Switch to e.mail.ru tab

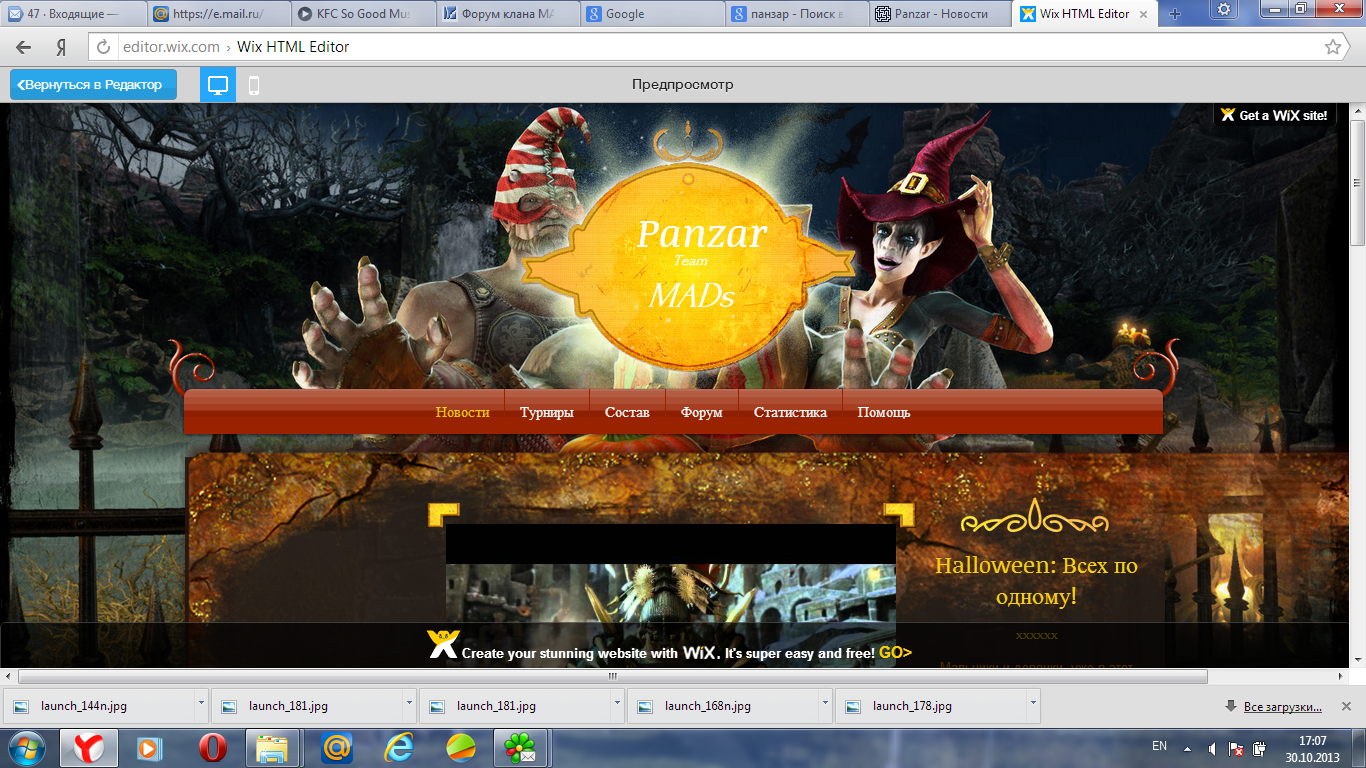(x=218, y=14)
